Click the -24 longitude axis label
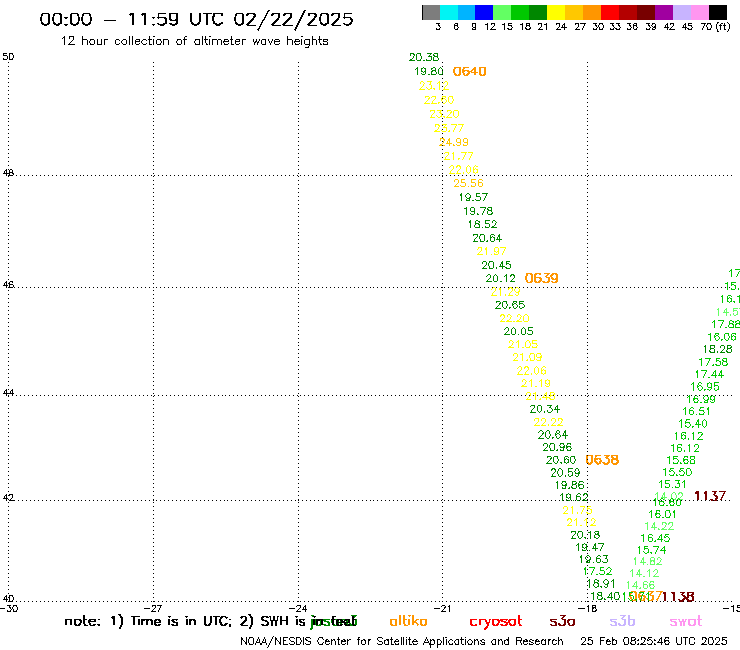 point(298,609)
